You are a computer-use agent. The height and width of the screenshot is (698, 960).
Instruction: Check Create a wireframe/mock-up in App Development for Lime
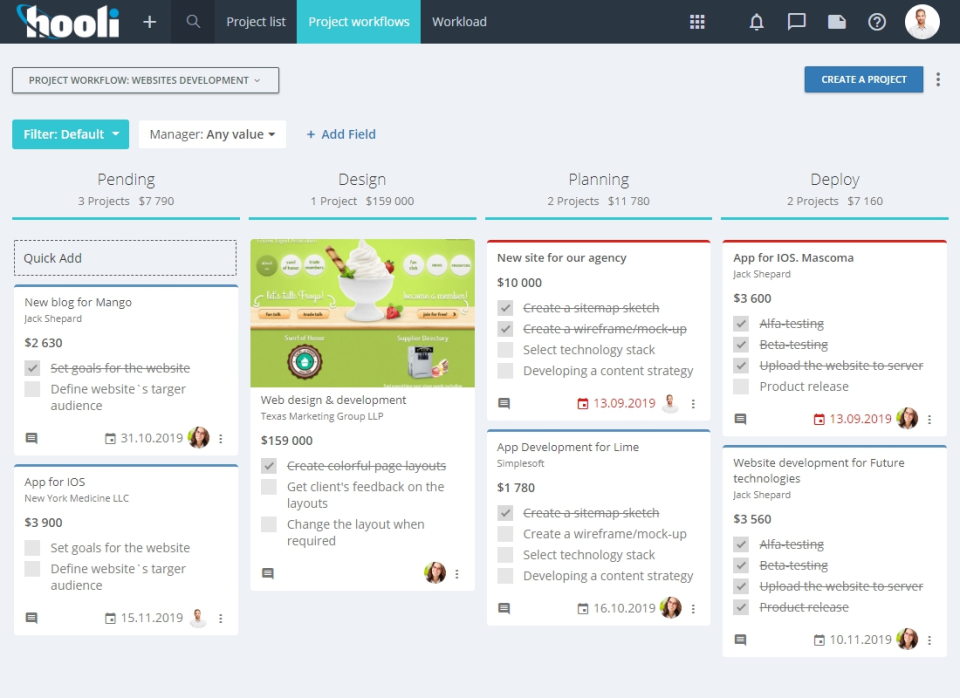(505, 534)
